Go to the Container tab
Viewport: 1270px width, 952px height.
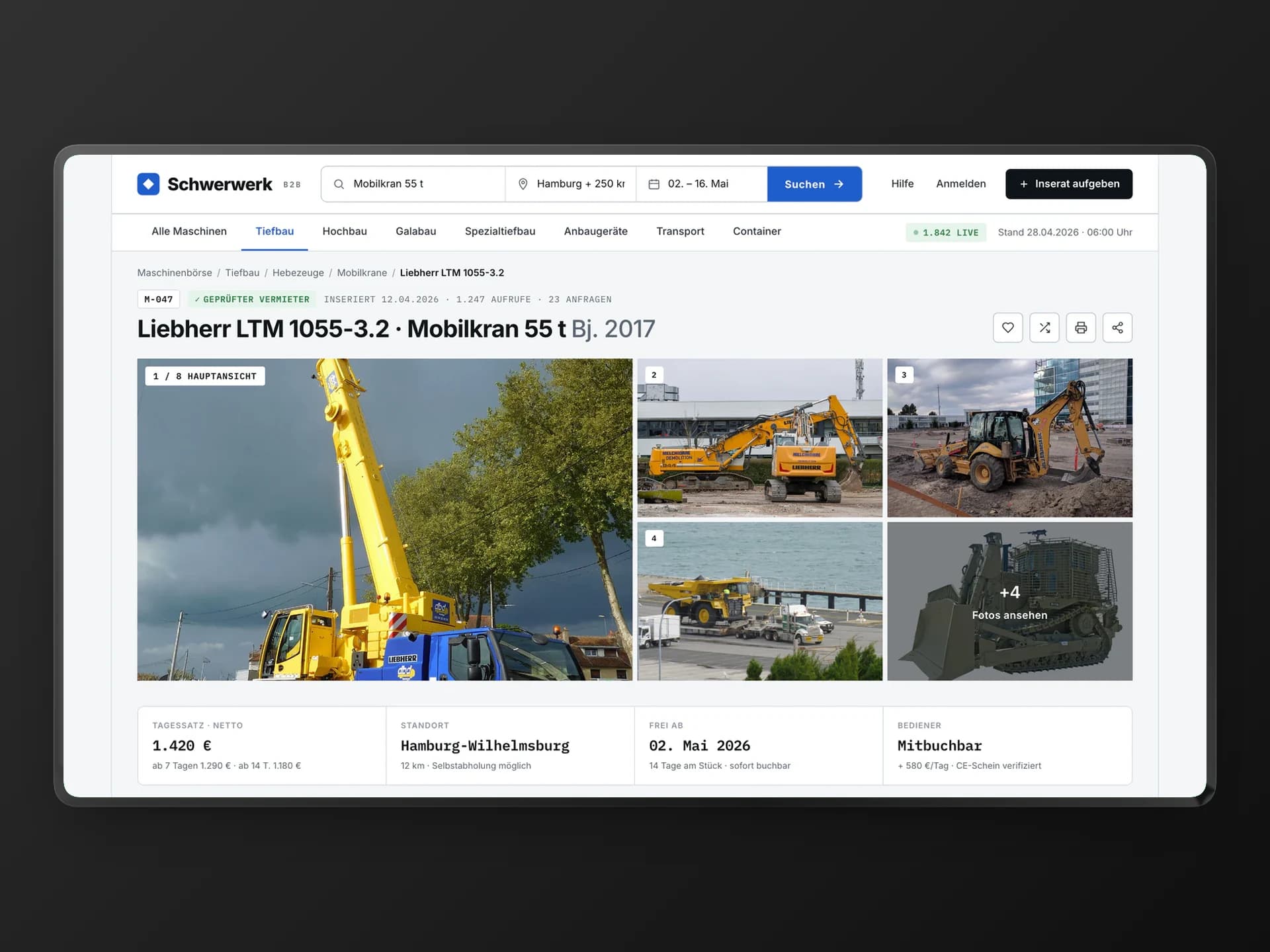pos(757,231)
